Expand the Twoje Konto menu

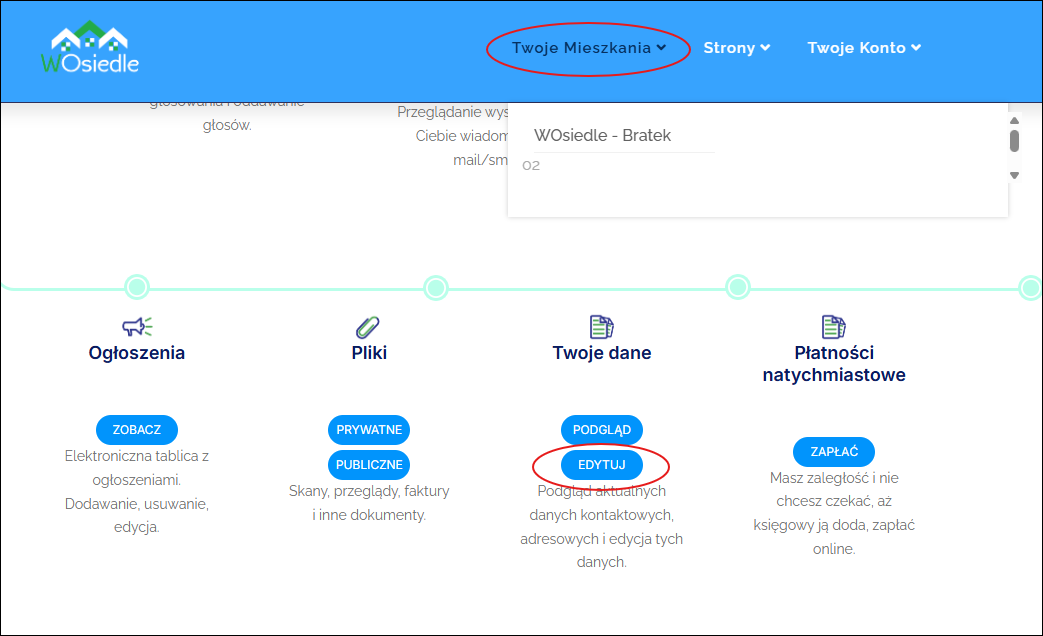tap(864, 48)
